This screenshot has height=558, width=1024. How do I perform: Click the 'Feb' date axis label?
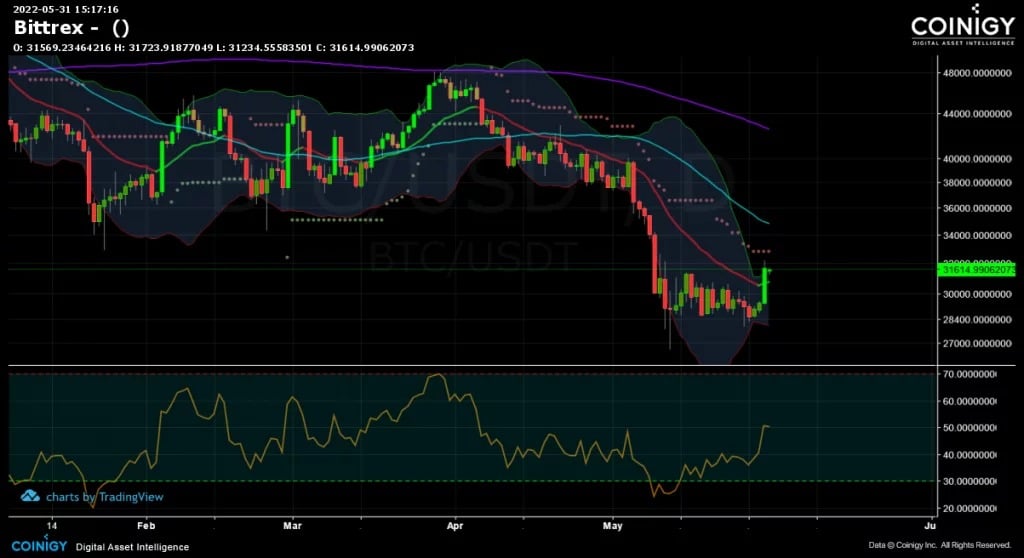146,525
